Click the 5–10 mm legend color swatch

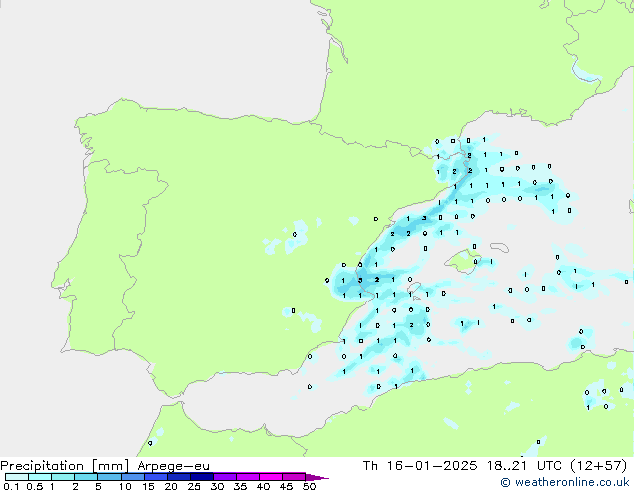click(109, 477)
